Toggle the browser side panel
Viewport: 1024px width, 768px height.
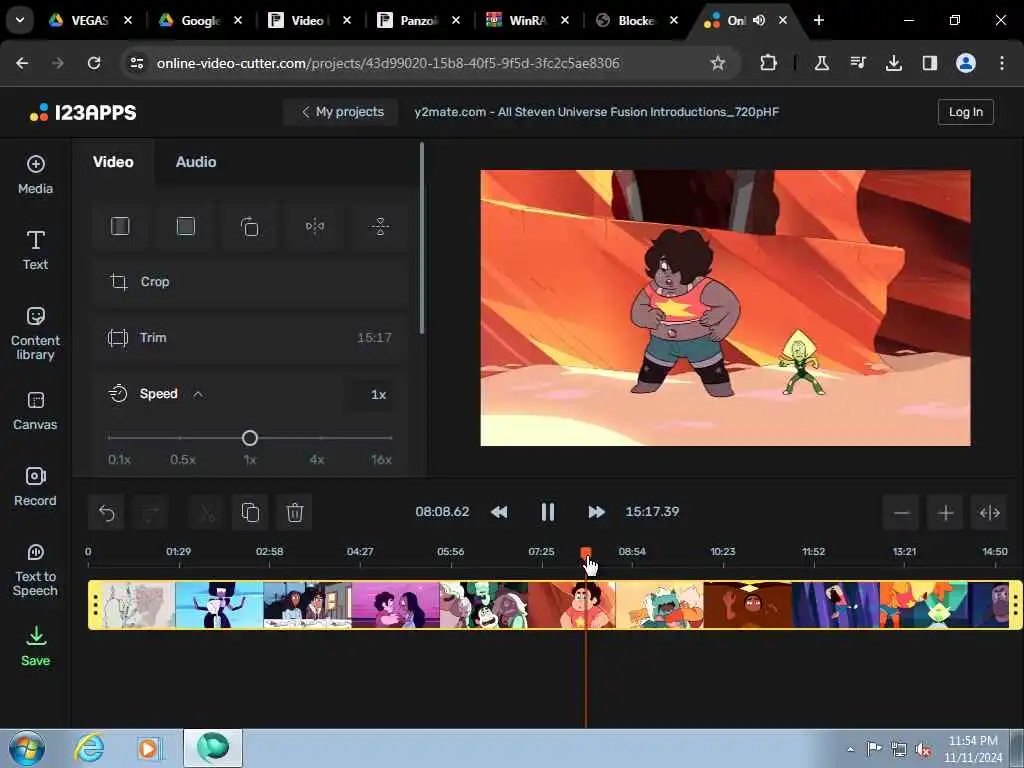[x=929, y=63]
